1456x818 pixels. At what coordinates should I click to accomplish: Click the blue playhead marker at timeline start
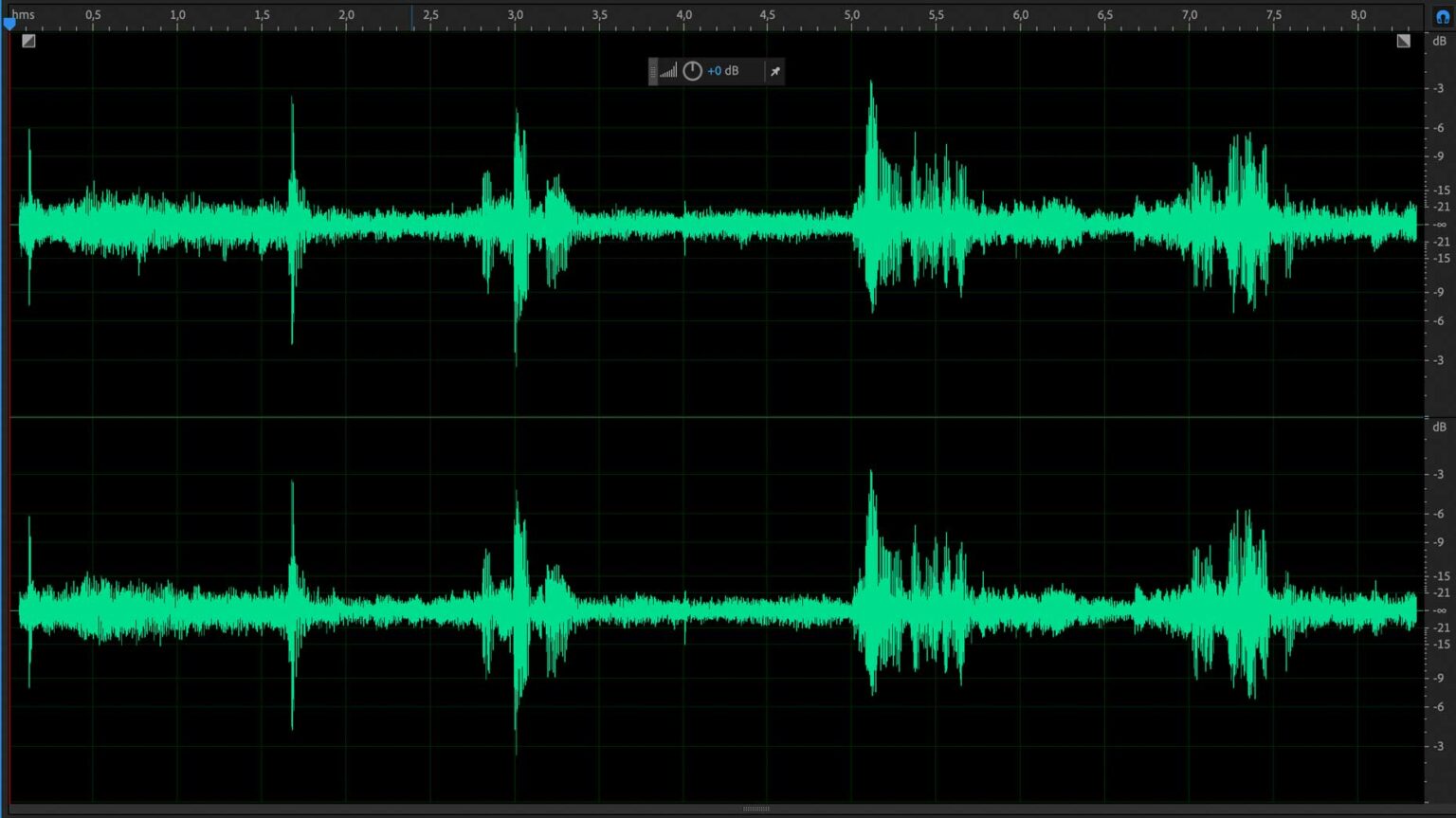9,24
